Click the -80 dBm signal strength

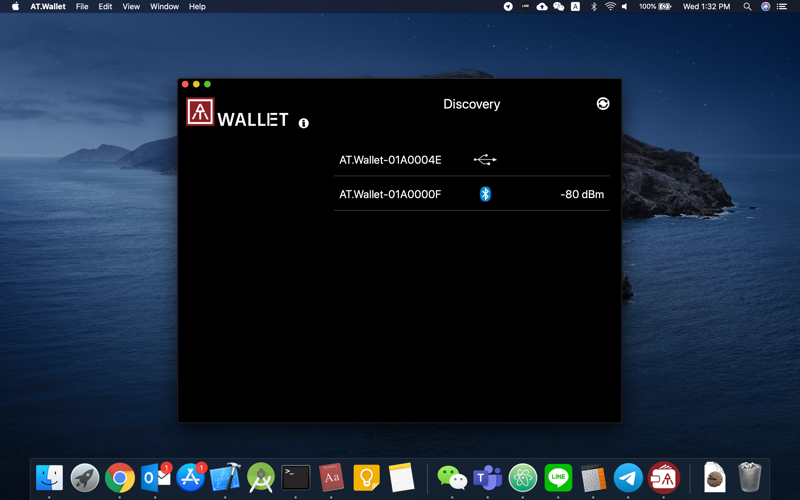[582, 194]
